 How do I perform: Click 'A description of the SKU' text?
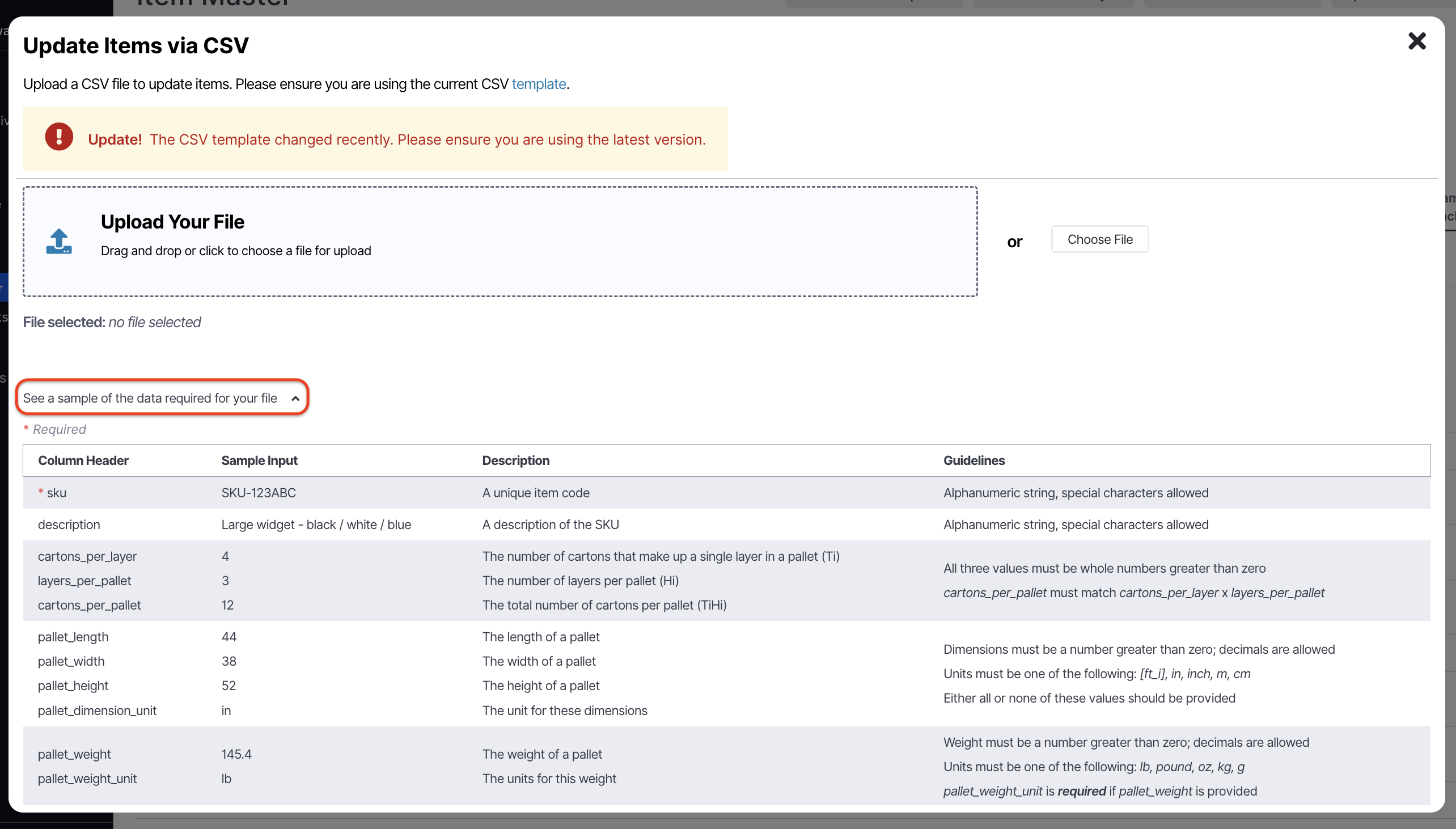coord(551,525)
